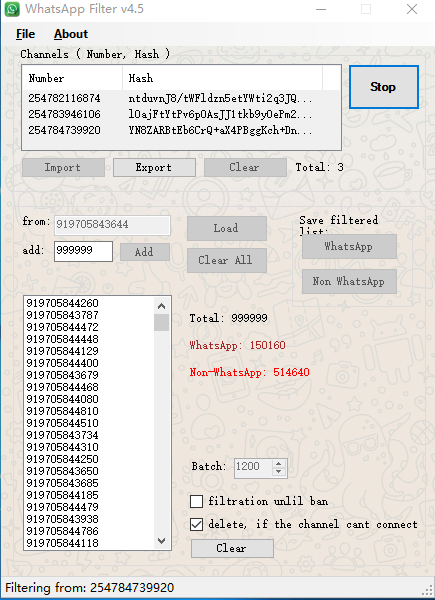Click the Batch value field showing 1200
435x600 pixels.
click(253, 467)
